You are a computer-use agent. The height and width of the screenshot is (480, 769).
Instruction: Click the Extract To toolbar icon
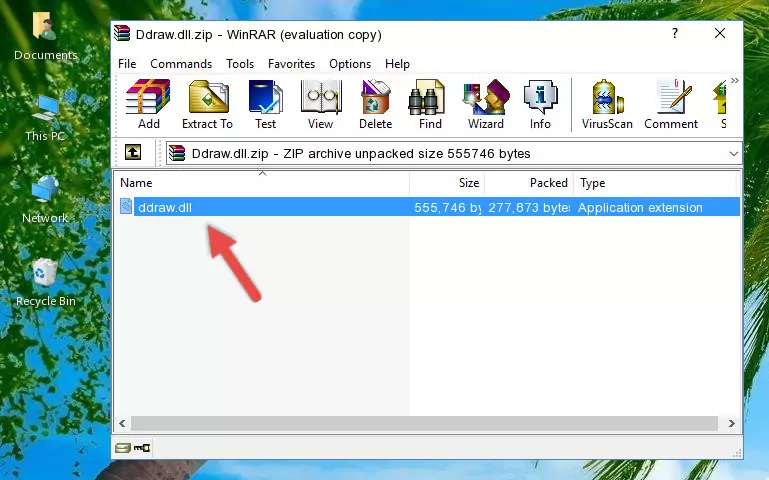click(x=207, y=104)
